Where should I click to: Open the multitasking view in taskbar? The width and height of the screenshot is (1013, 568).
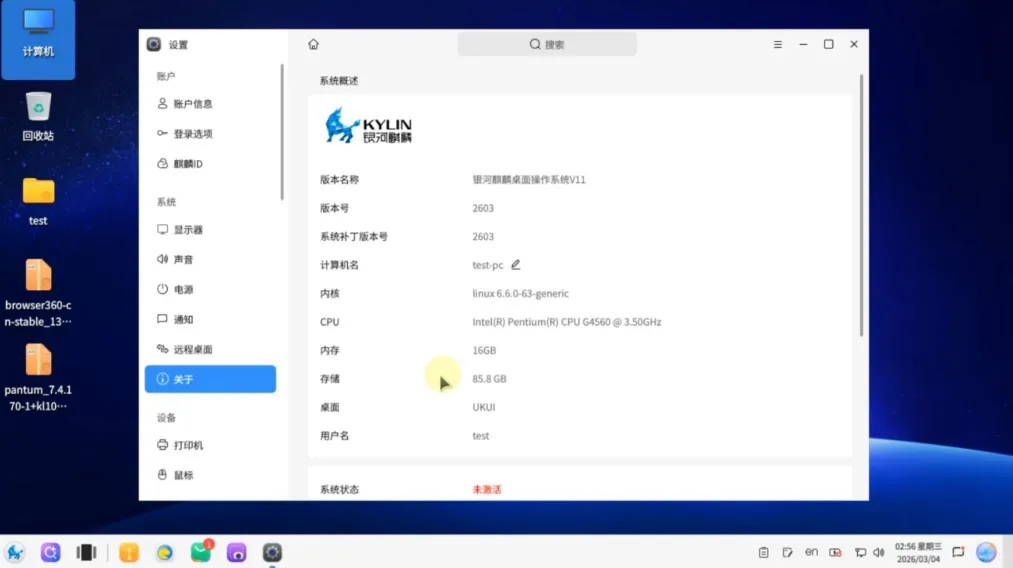[86, 552]
